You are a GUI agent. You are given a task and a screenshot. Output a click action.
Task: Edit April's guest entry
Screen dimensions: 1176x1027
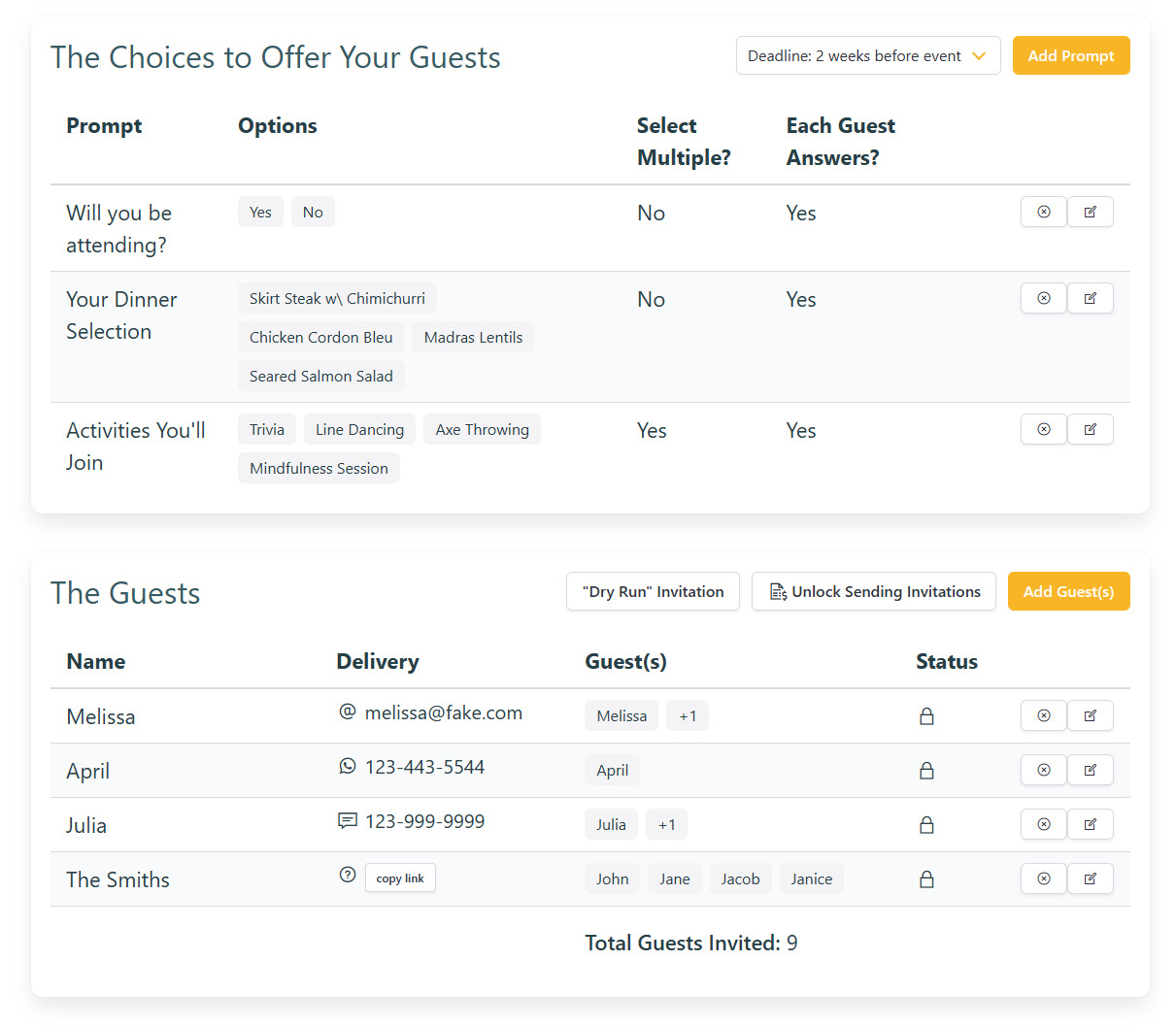(x=1090, y=770)
